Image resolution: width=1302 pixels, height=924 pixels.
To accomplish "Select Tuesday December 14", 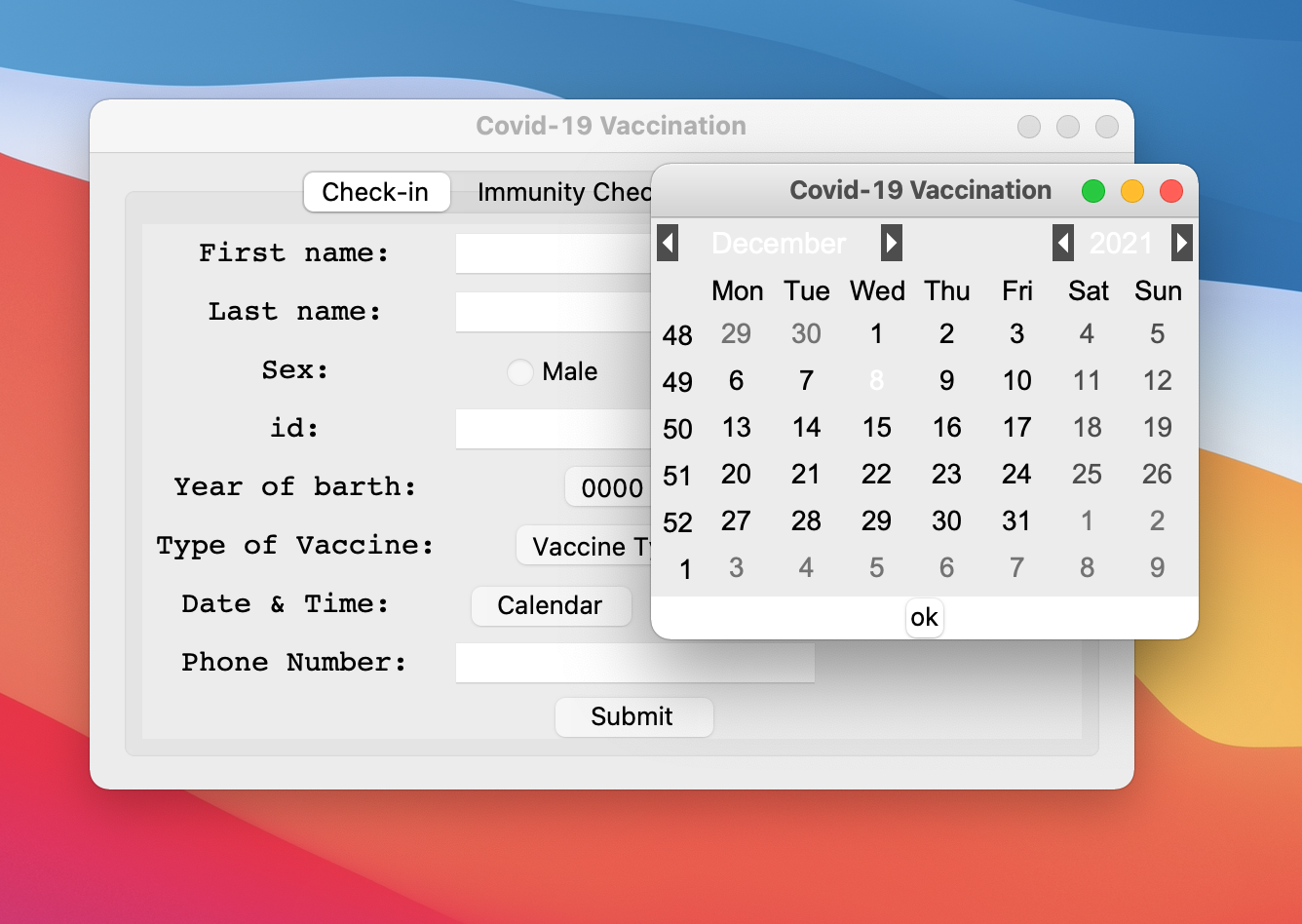I will point(807,428).
